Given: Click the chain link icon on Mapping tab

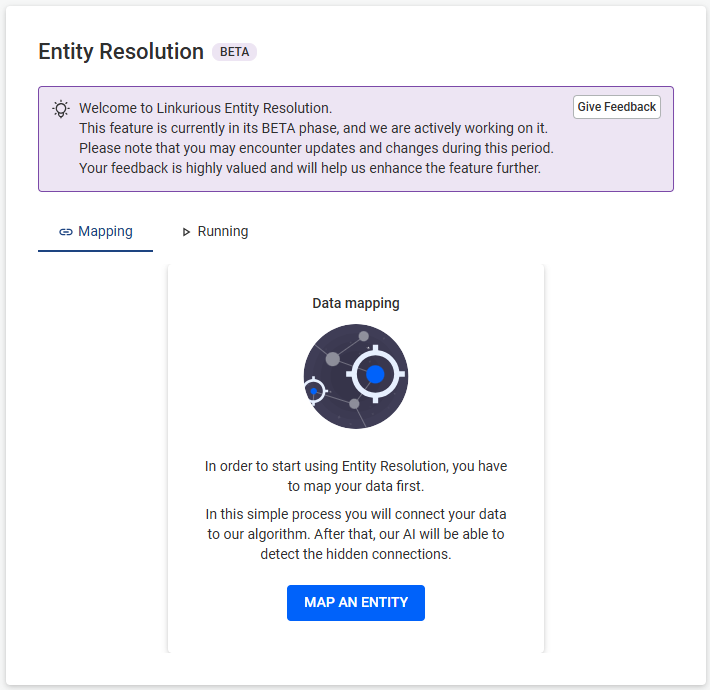Looking at the screenshot, I should pos(66,232).
